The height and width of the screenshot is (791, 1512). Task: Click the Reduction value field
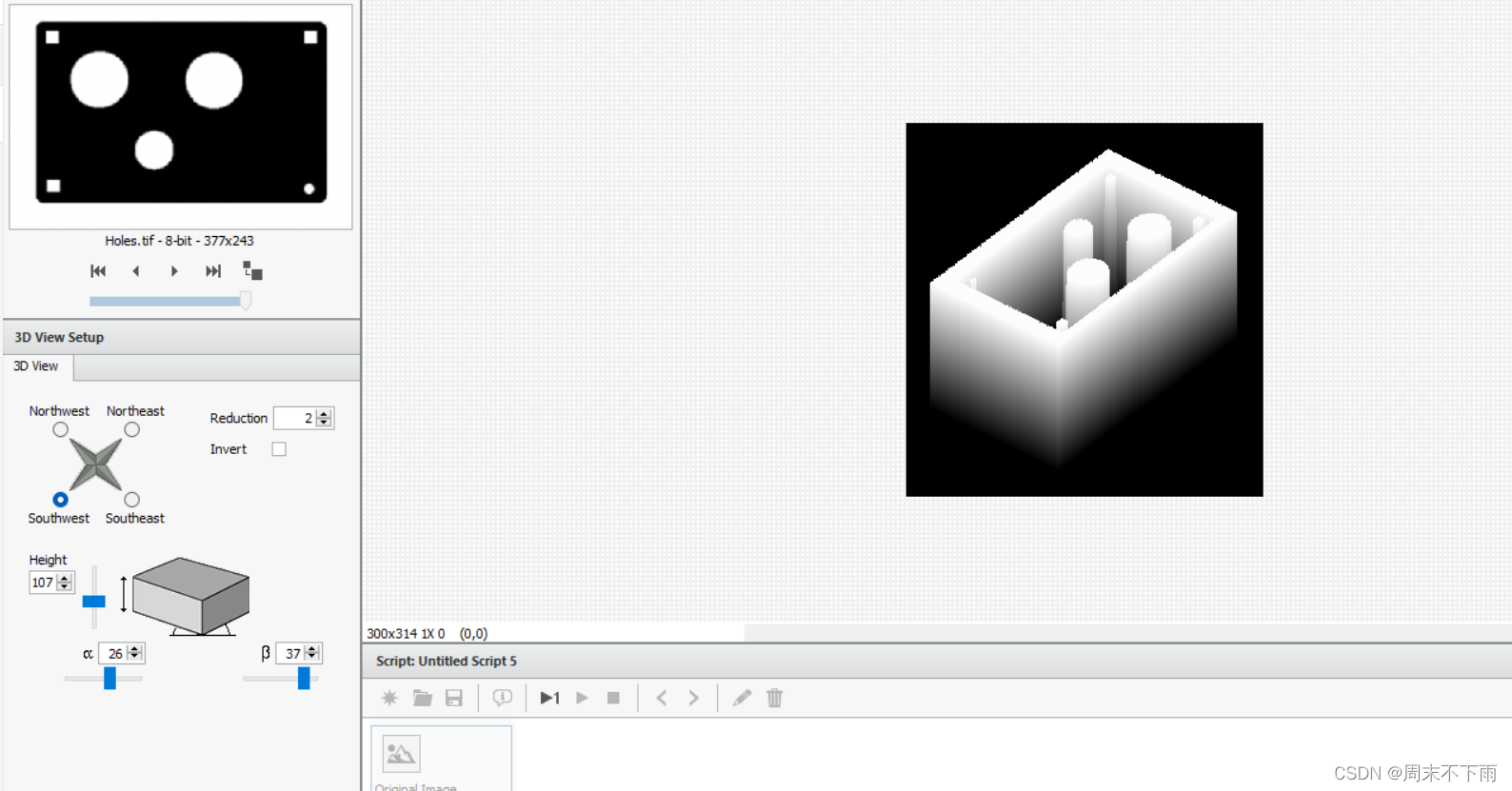click(295, 418)
